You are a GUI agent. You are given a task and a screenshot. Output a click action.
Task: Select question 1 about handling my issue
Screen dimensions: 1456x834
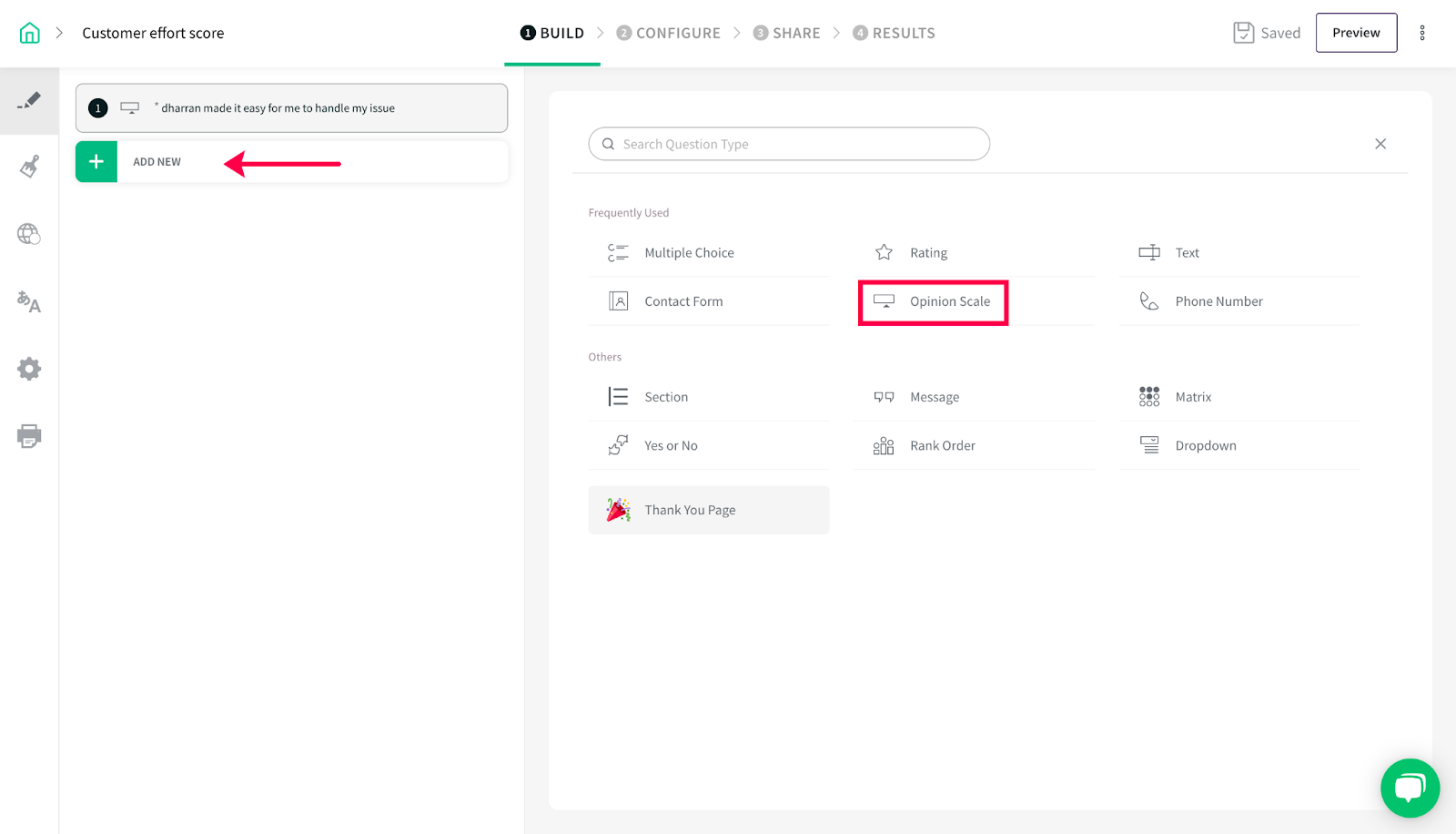[291, 108]
